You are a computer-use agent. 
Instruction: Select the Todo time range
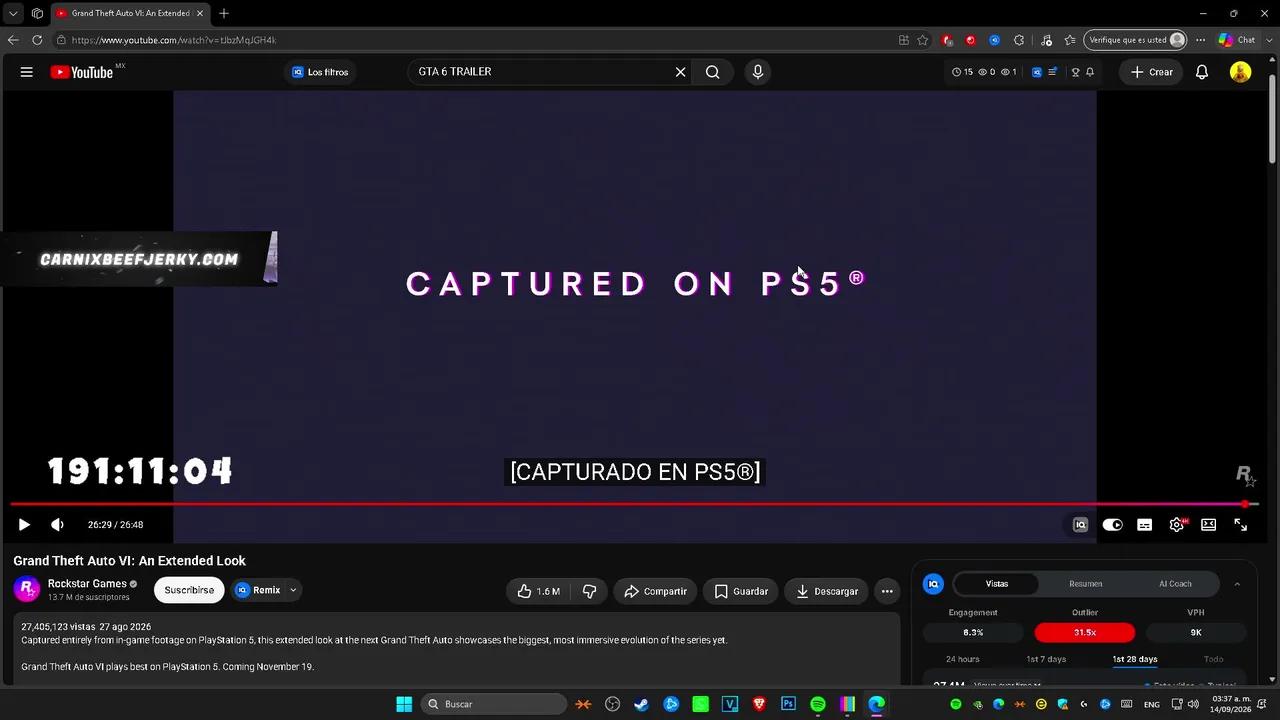pos(1213,659)
